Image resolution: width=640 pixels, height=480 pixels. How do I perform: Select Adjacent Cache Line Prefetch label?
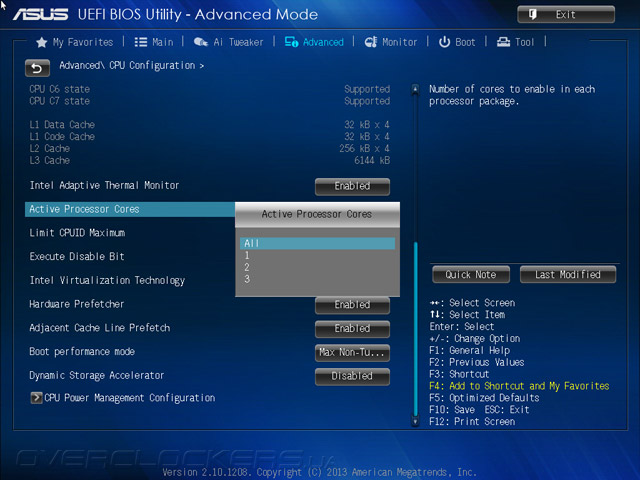coord(100,328)
